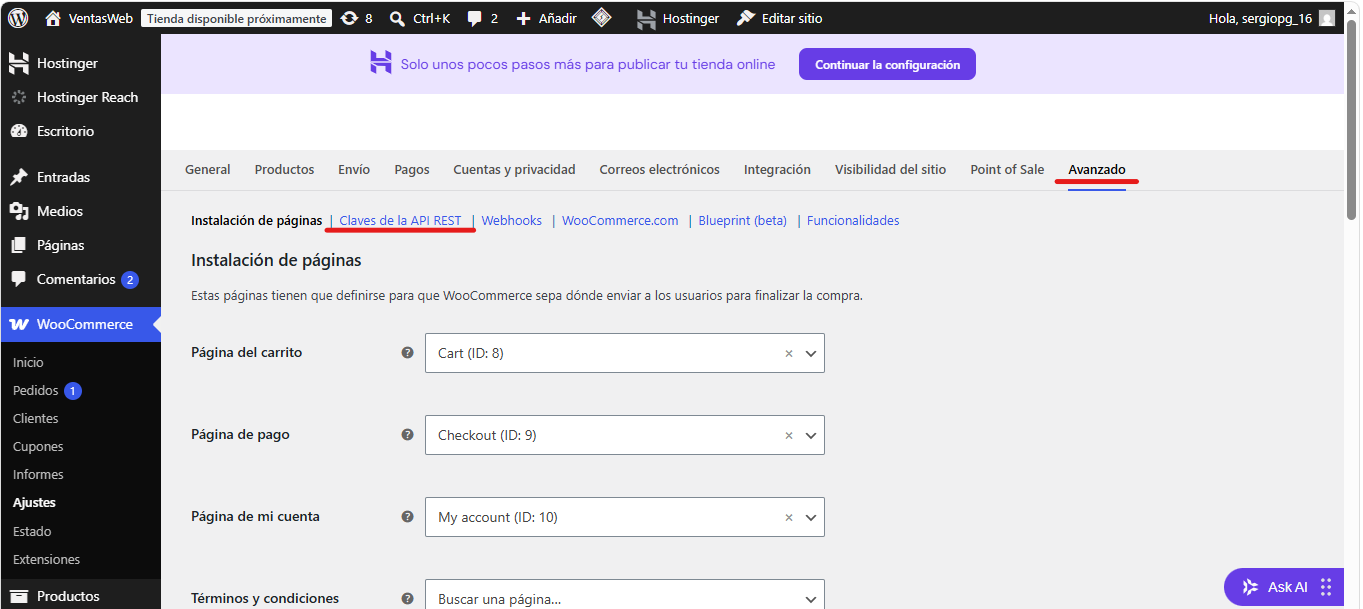Clear the Checkout (ID: 9) selection
This screenshot has width=1363, height=609.
click(x=788, y=435)
